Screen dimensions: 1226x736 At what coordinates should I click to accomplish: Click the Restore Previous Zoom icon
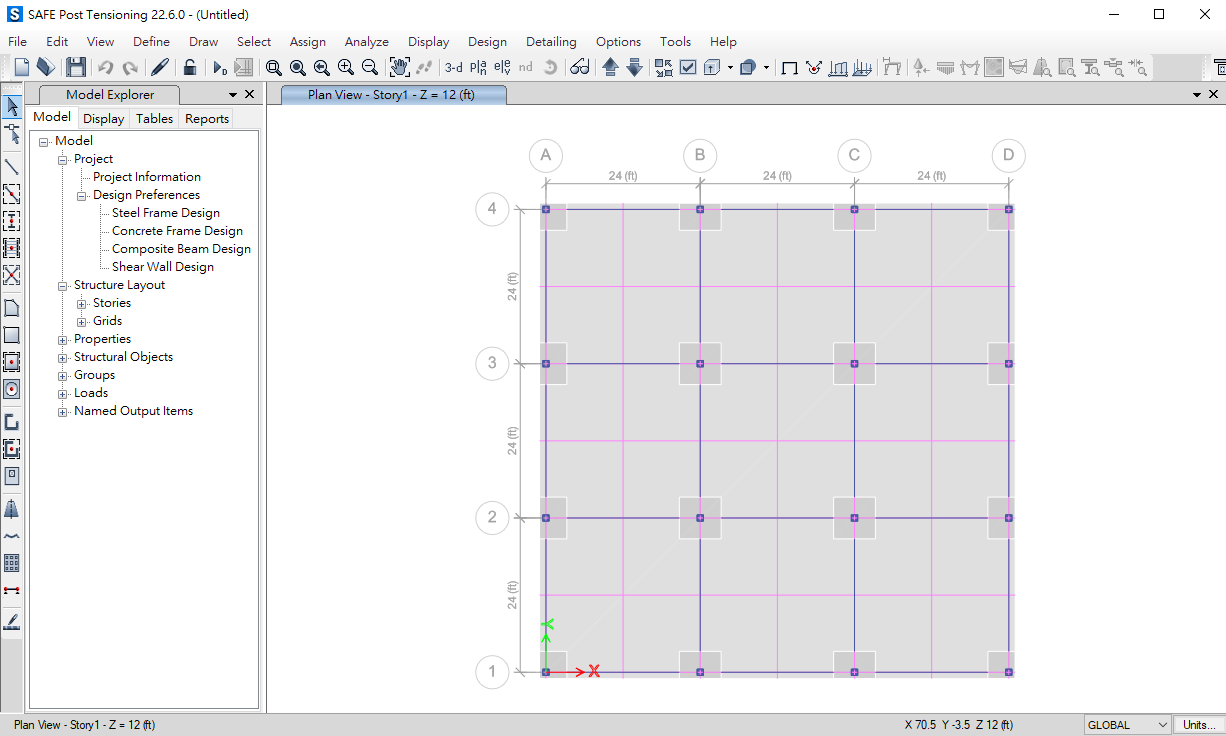click(x=322, y=67)
